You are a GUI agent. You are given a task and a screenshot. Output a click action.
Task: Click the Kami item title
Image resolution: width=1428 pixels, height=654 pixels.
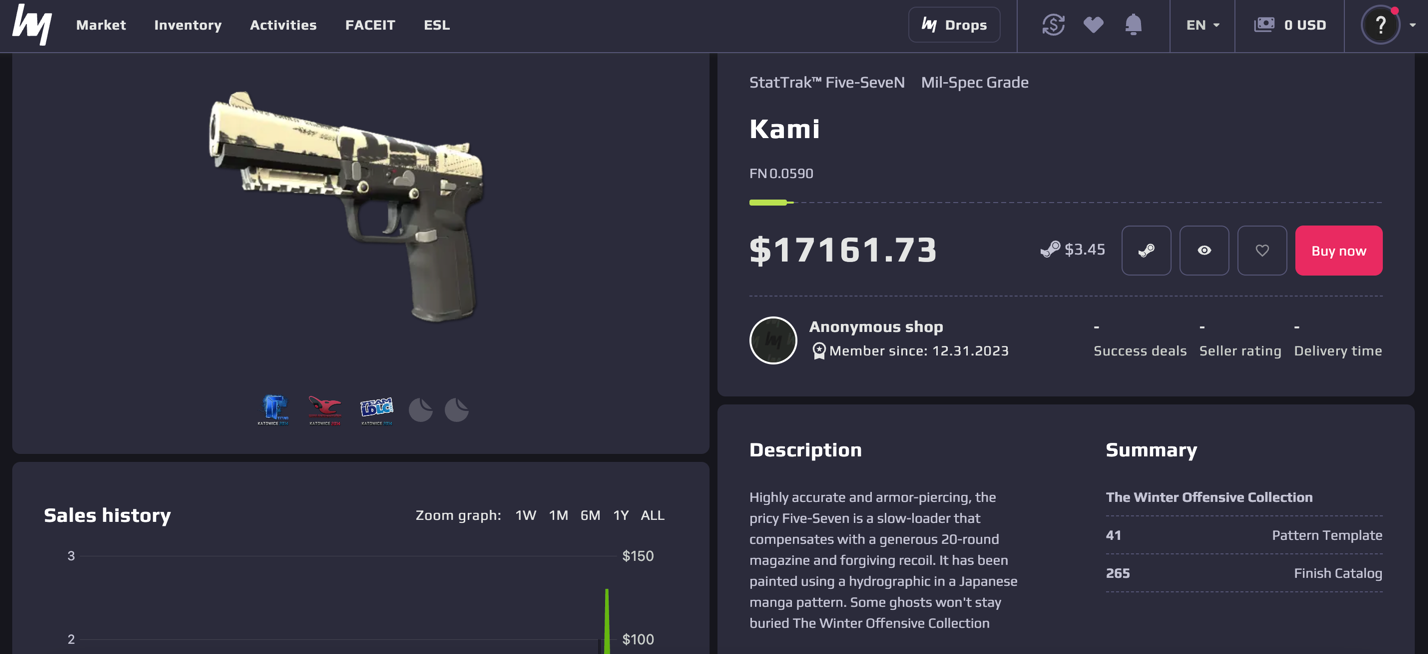tap(785, 129)
